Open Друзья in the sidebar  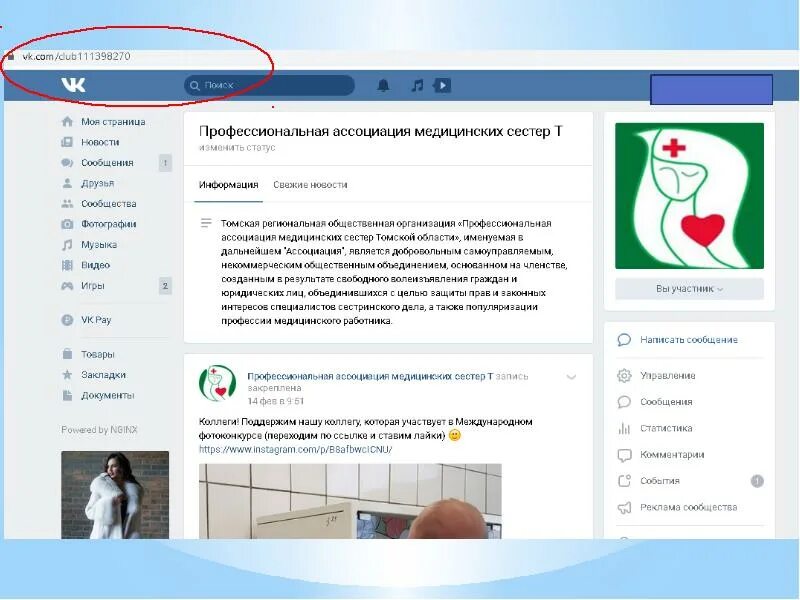(x=97, y=183)
